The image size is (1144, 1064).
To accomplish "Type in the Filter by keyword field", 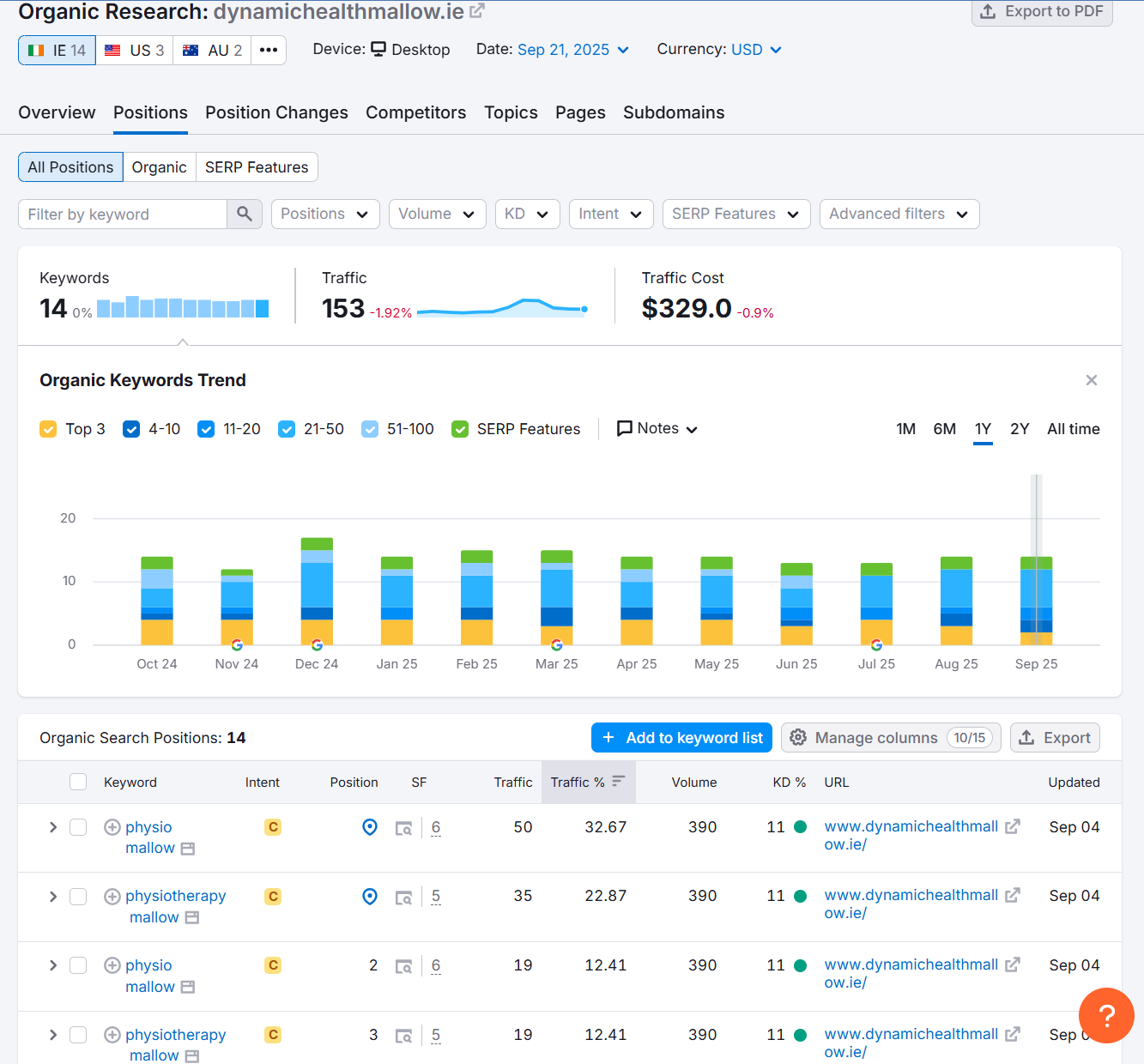I will coord(123,214).
